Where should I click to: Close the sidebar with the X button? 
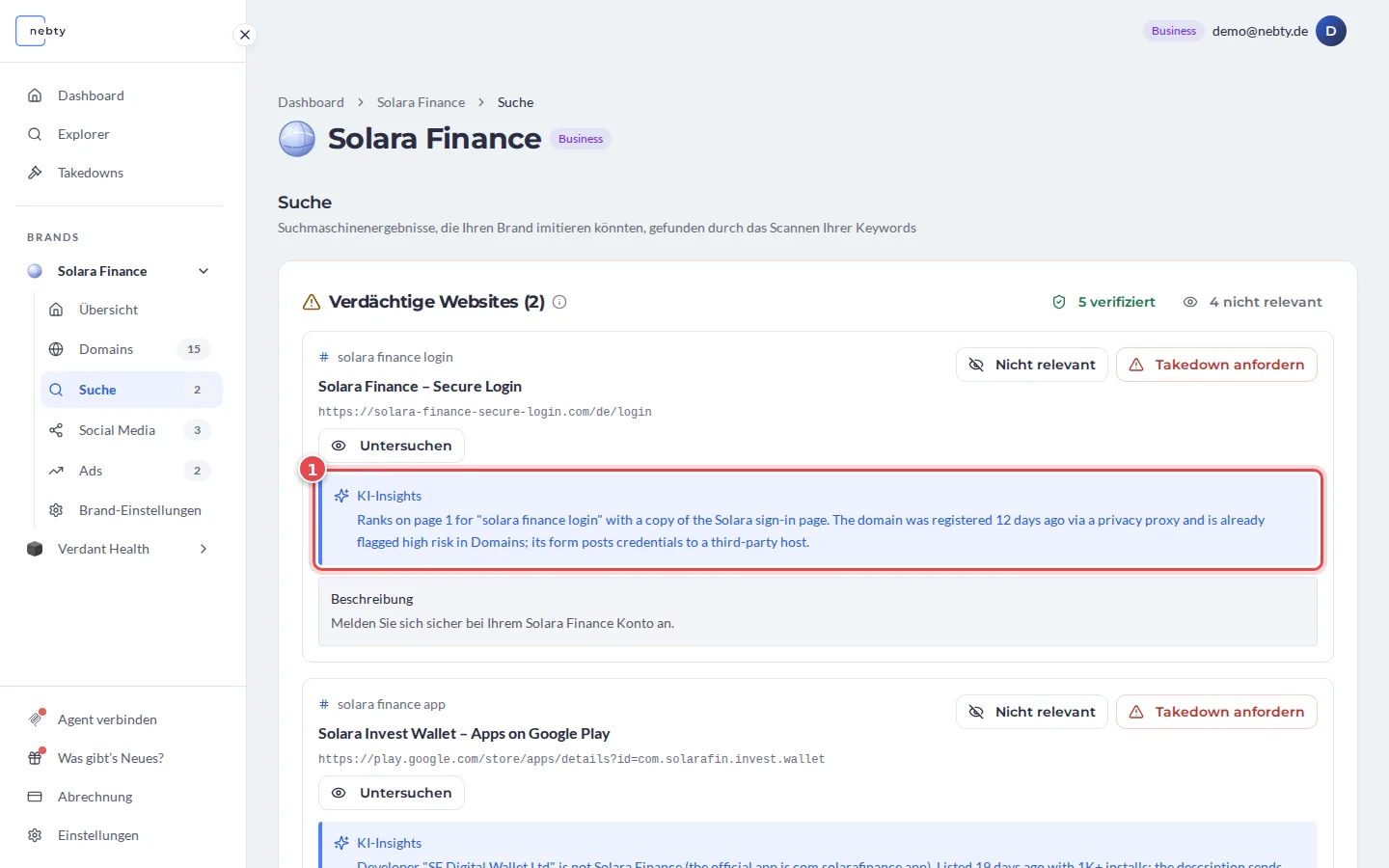coord(245,35)
